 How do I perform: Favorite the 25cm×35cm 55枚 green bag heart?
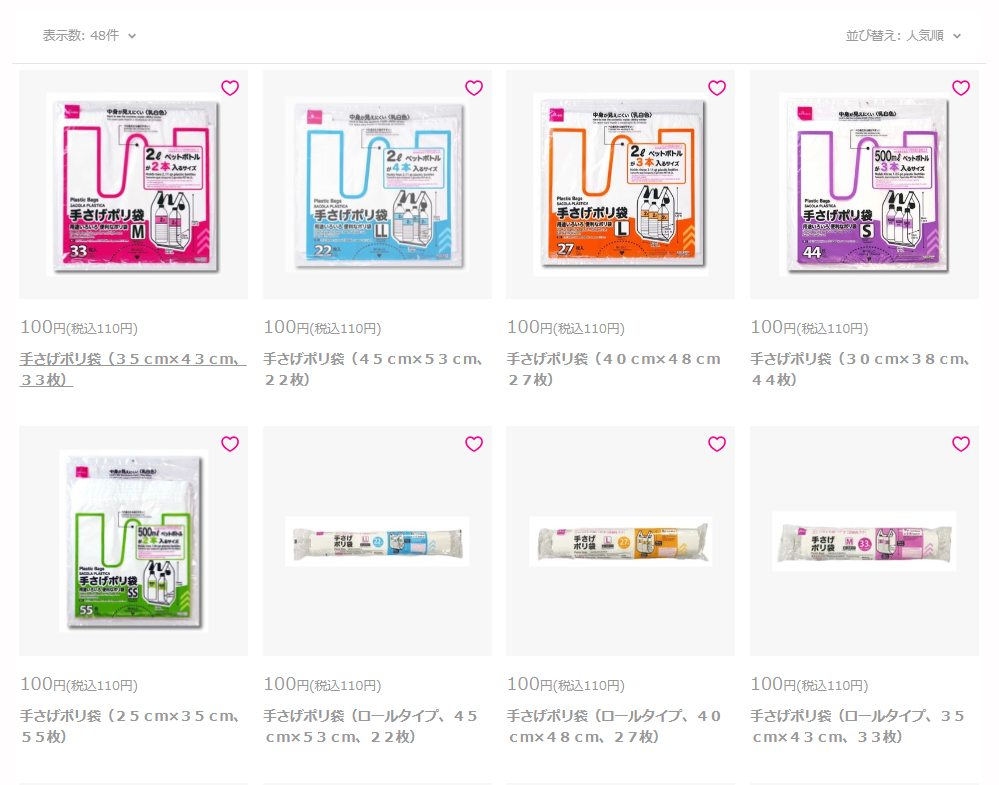click(x=230, y=444)
